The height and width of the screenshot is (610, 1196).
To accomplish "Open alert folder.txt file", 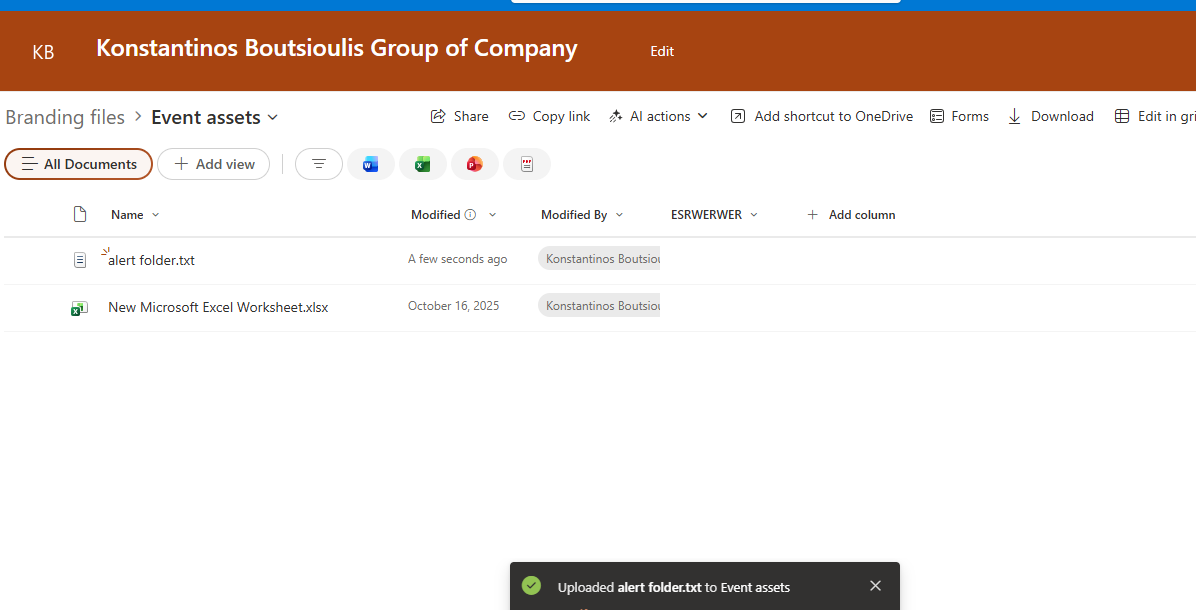I will [152, 260].
